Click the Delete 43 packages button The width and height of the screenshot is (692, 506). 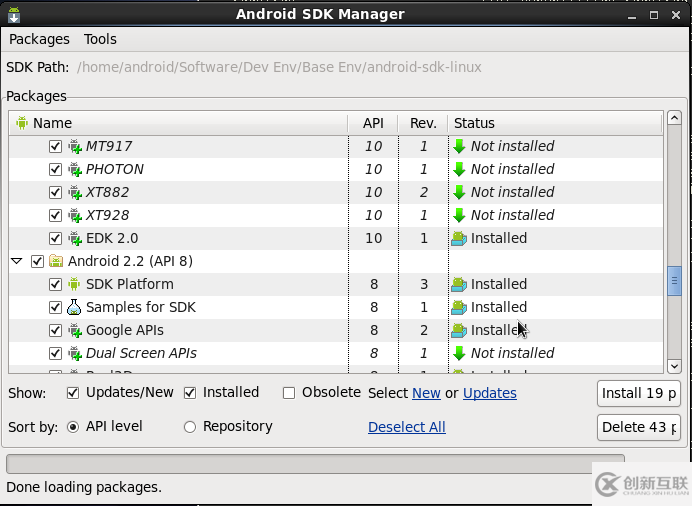tap(638, 427)
